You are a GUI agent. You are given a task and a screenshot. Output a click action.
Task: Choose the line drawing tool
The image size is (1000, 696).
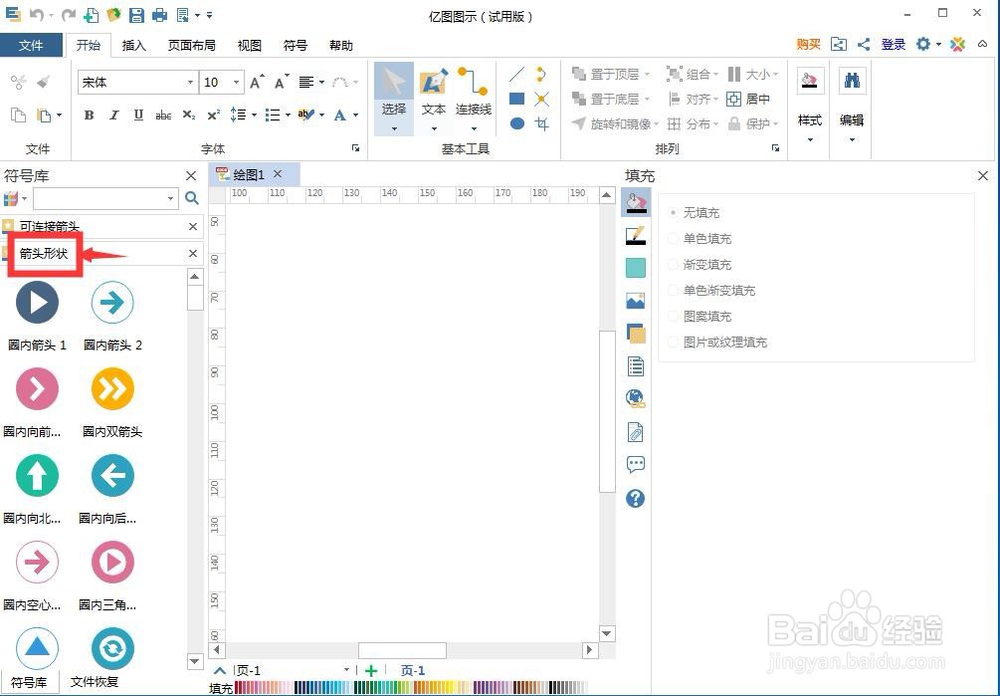(517, 75)
